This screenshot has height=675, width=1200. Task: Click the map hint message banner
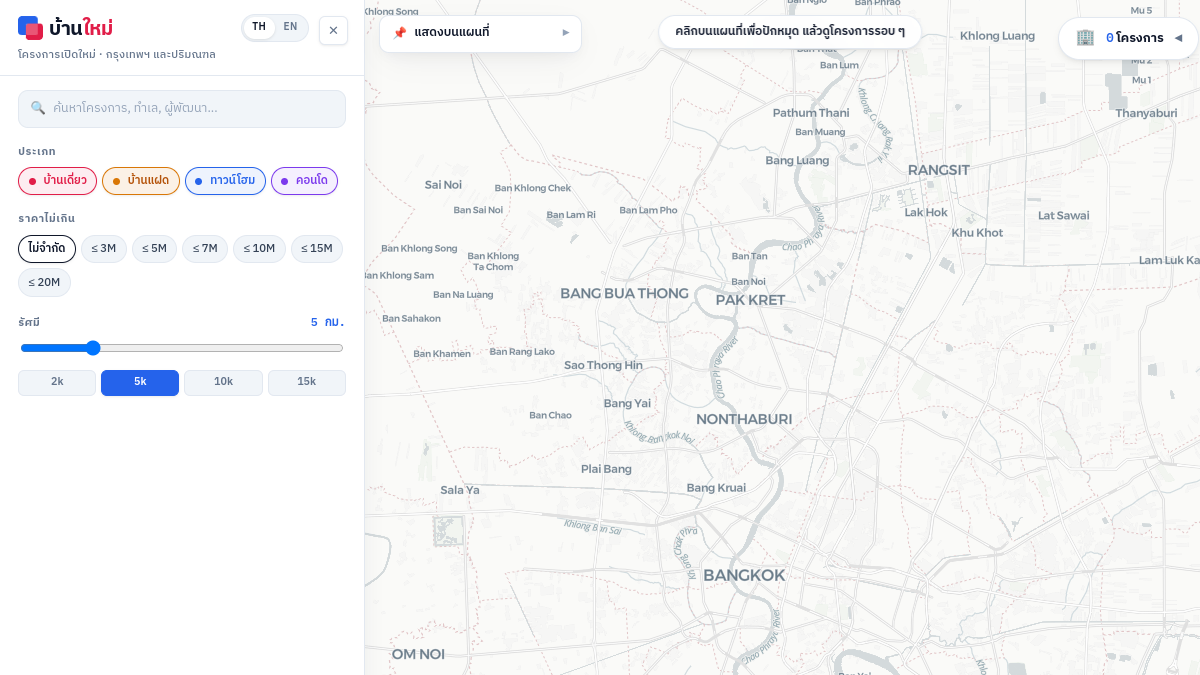coord(790,32)
